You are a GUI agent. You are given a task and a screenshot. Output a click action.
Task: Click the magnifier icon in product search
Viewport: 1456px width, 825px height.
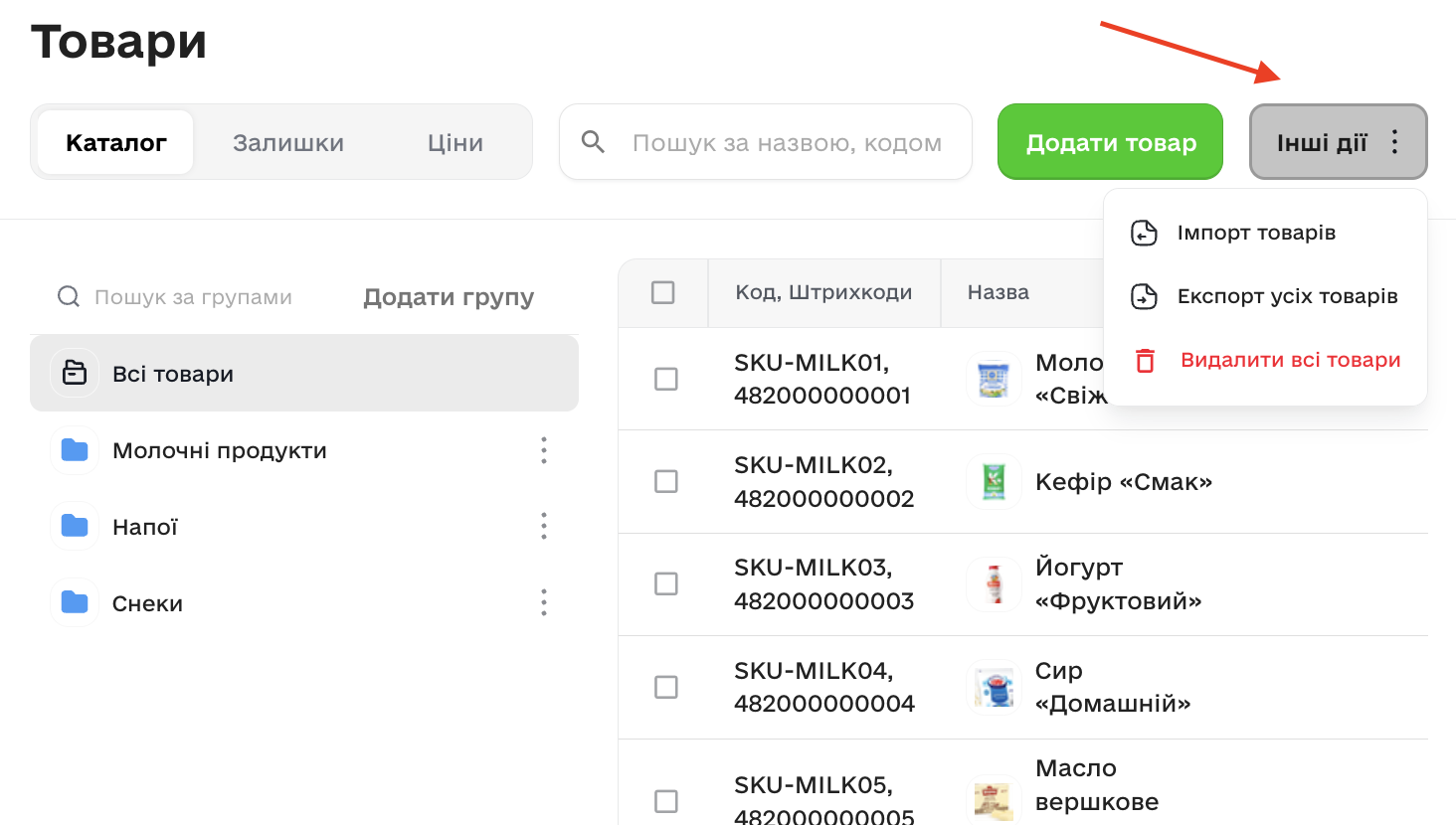click(x=593, y=142)
